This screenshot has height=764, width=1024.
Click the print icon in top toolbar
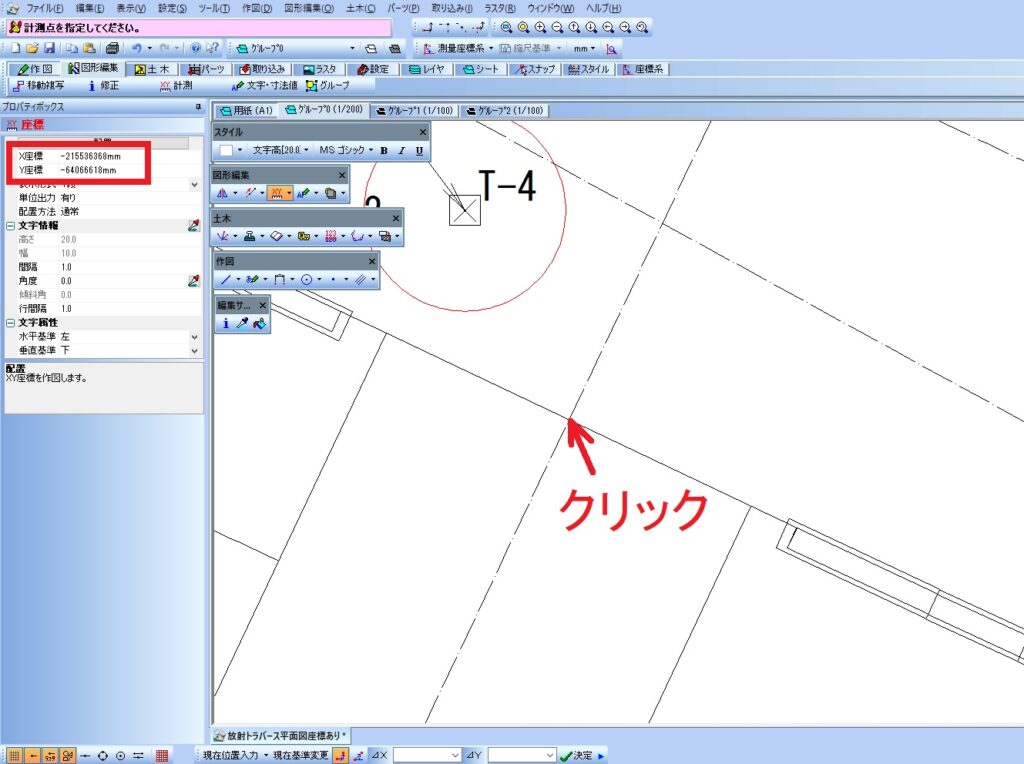(x=113, y=47)
